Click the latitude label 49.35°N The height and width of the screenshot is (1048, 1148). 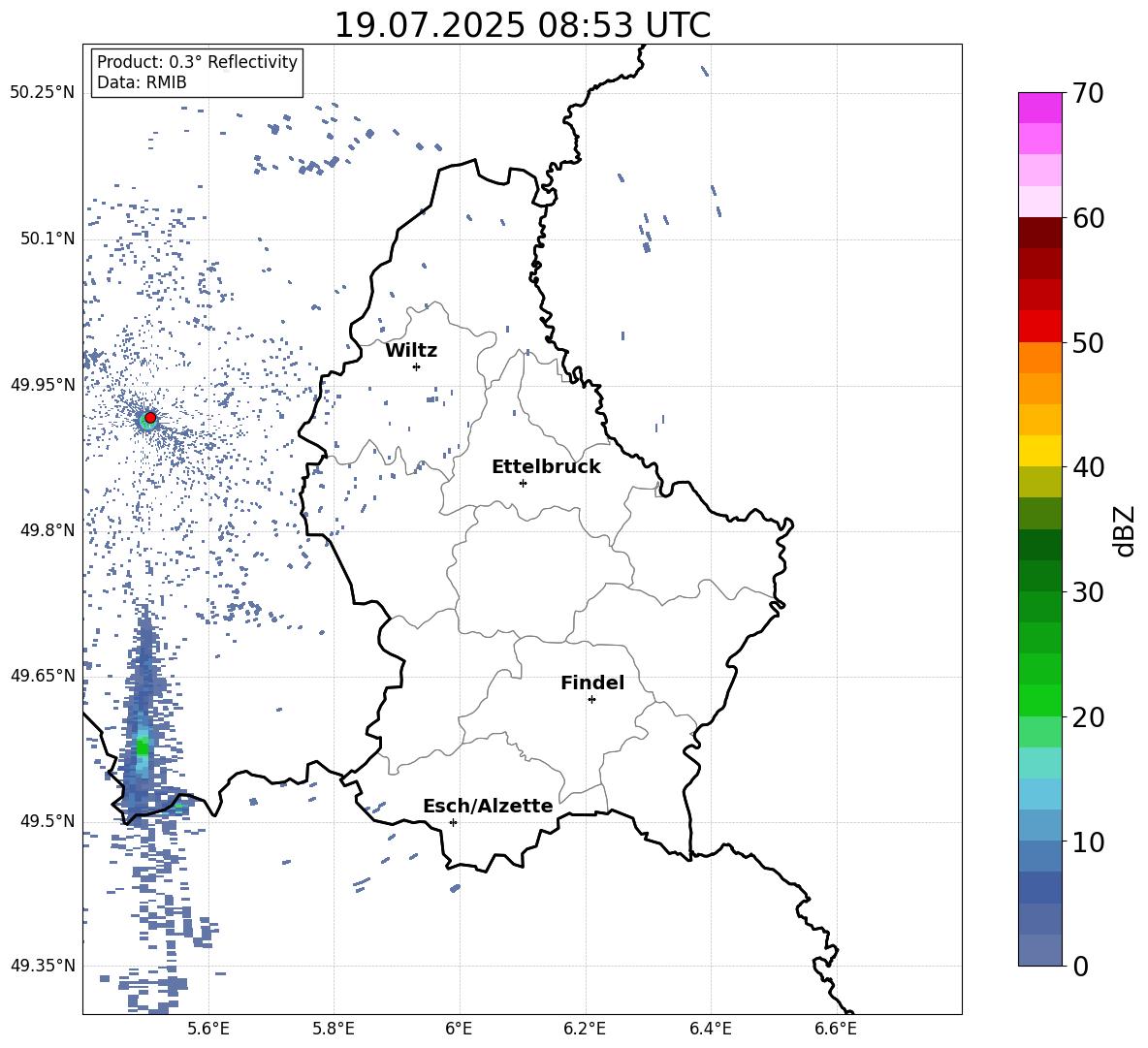click(x=43, y=966)
